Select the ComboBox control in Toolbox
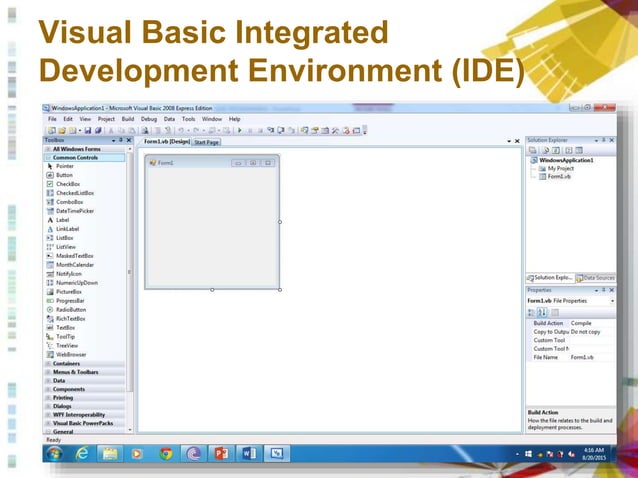The width and height of the screenshot is (638, 478). [69, 202]
